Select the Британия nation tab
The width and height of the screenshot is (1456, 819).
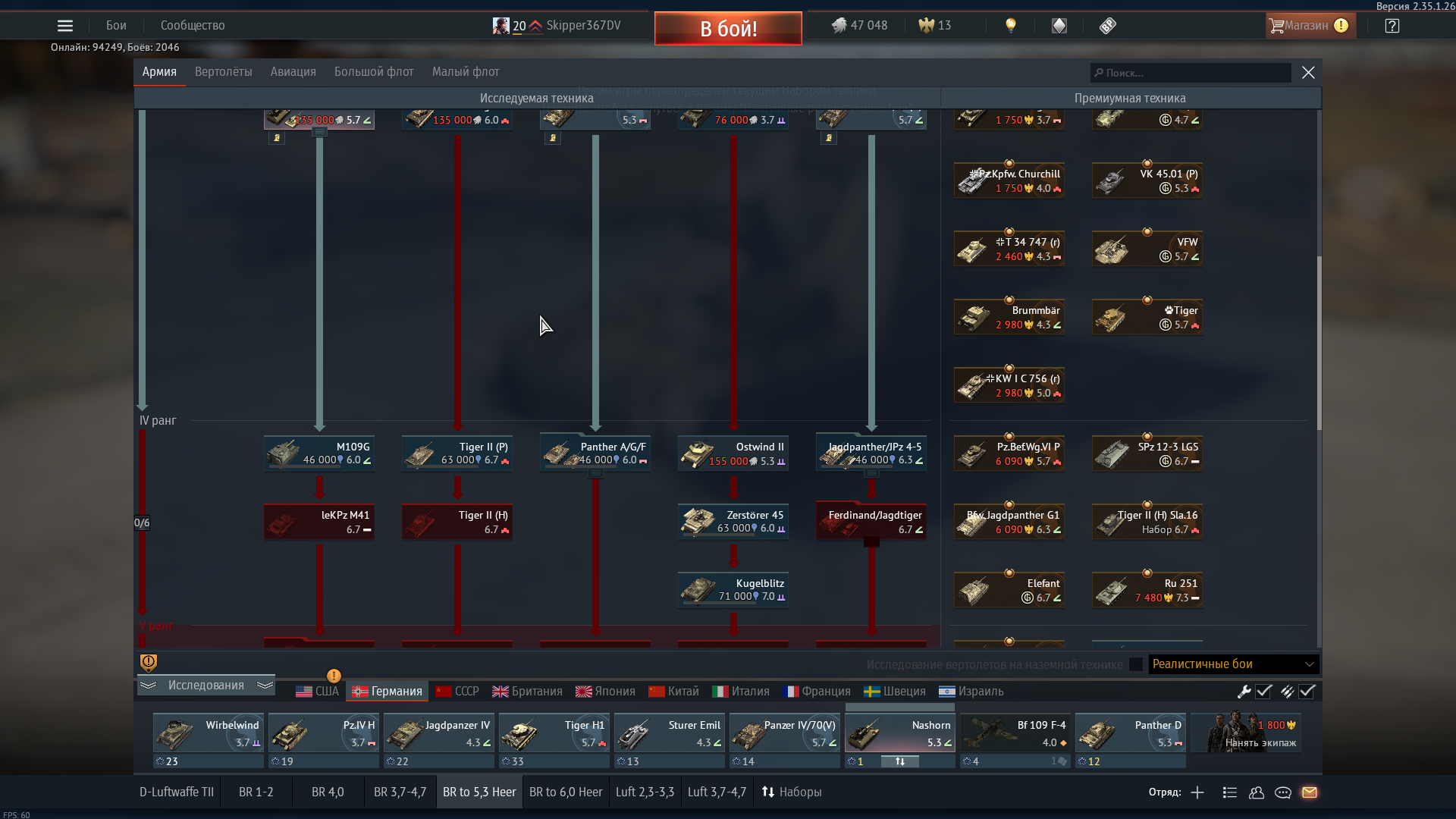[527, 692]
